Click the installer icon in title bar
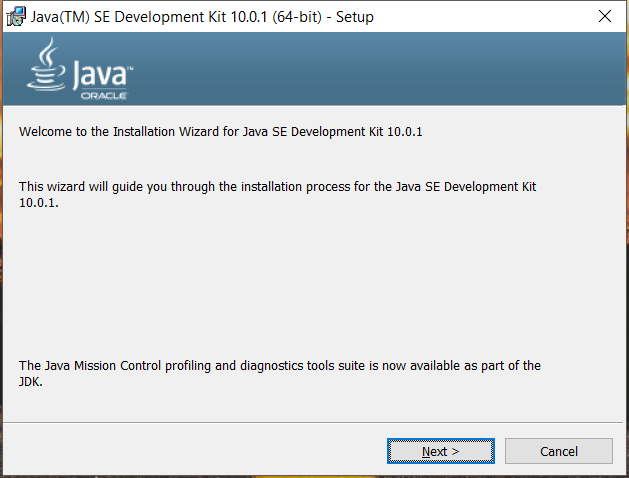Viewport: 629px width, 478px height. (x=17, y=17)
